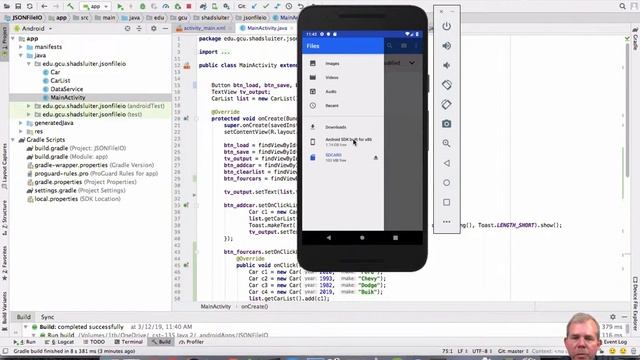Click the Profile app gauge icon
The width and height of the screenshot is (640, 360).
(166, 7)
